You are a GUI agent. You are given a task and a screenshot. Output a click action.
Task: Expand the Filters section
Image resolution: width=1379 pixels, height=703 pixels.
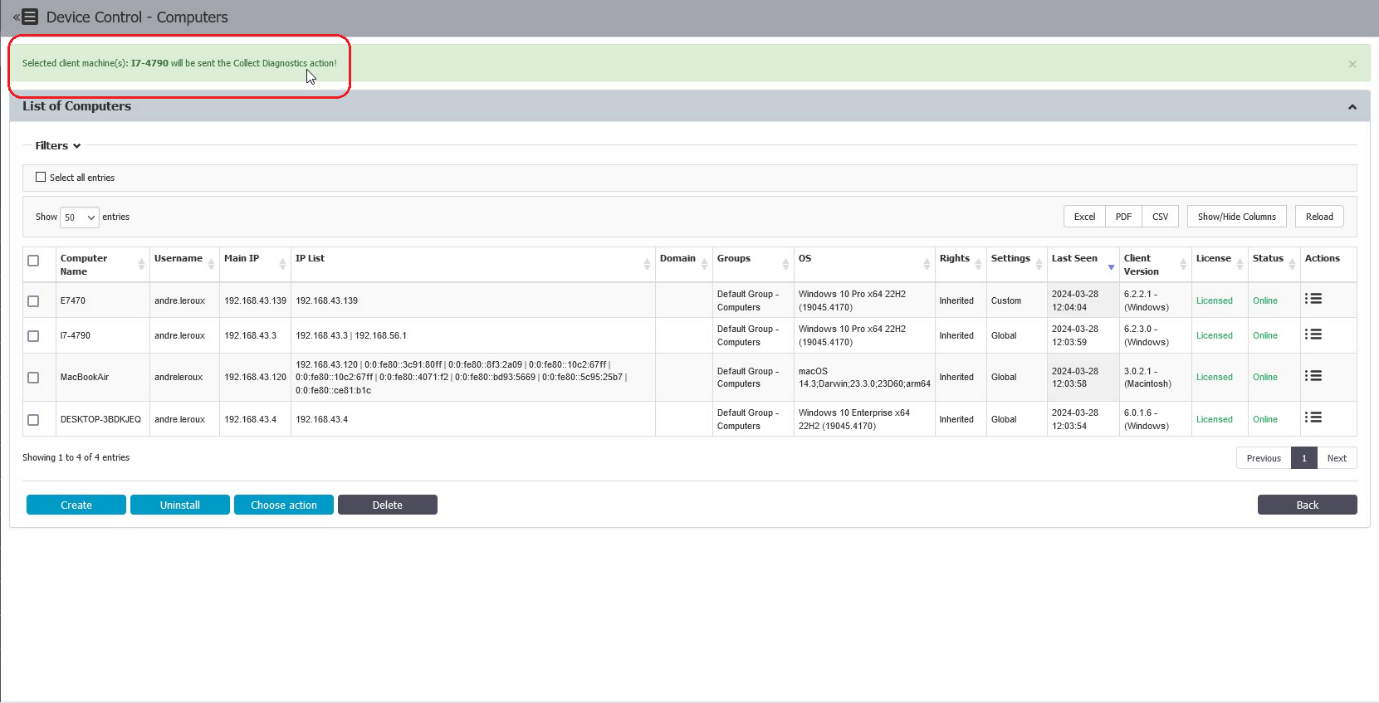click(x=58, y=146)
